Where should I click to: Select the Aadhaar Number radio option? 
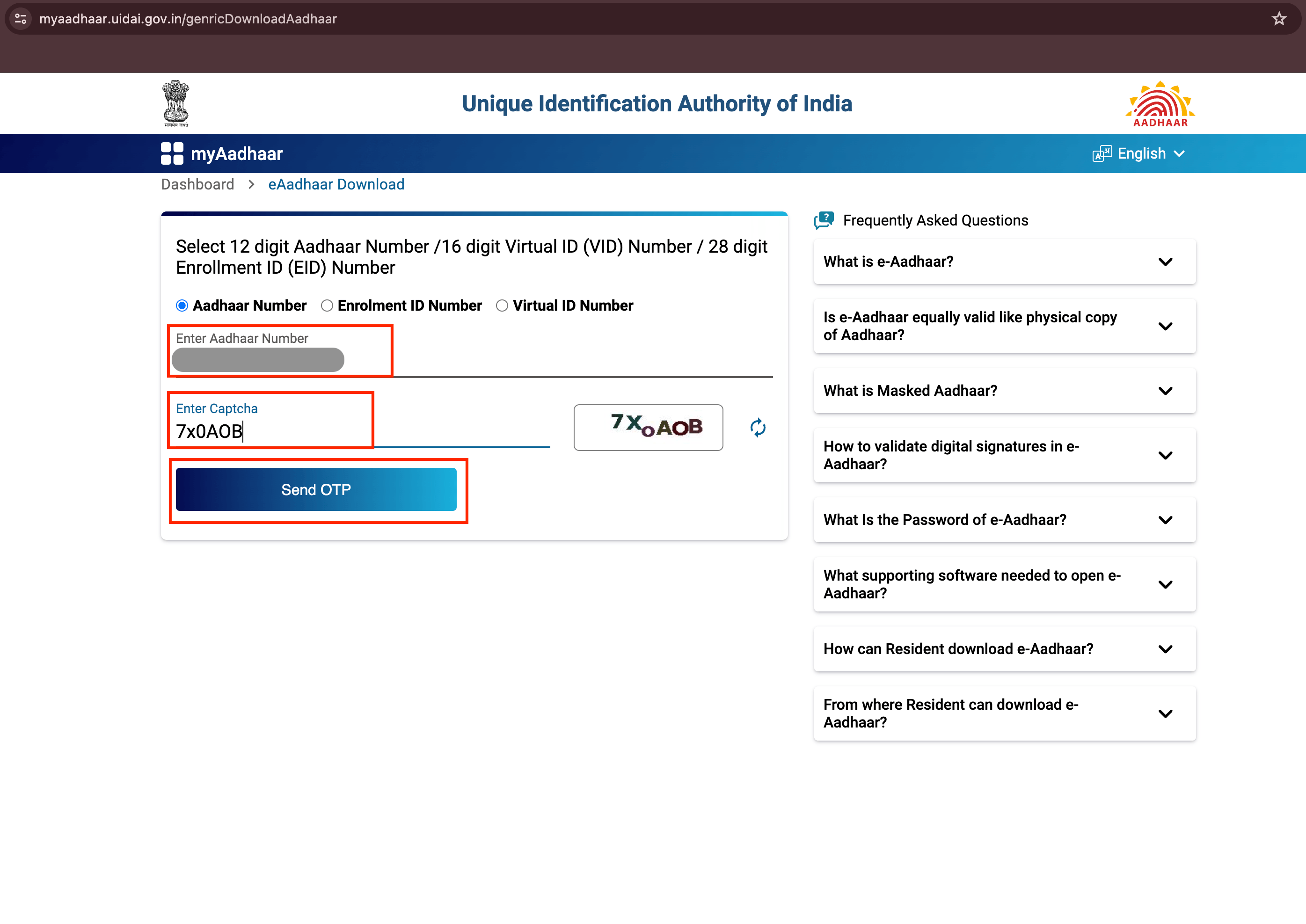click(182, 306)
